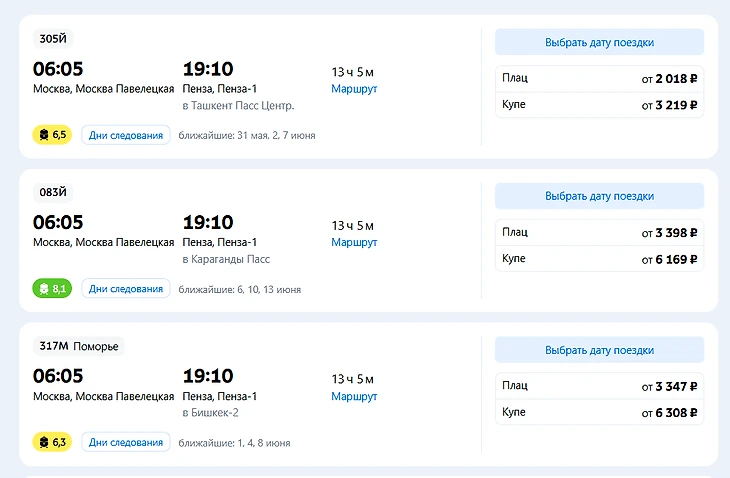Open Маршрут link for the Караганды train
This screenshot has width=730, height=478.
tap(354, 242)
